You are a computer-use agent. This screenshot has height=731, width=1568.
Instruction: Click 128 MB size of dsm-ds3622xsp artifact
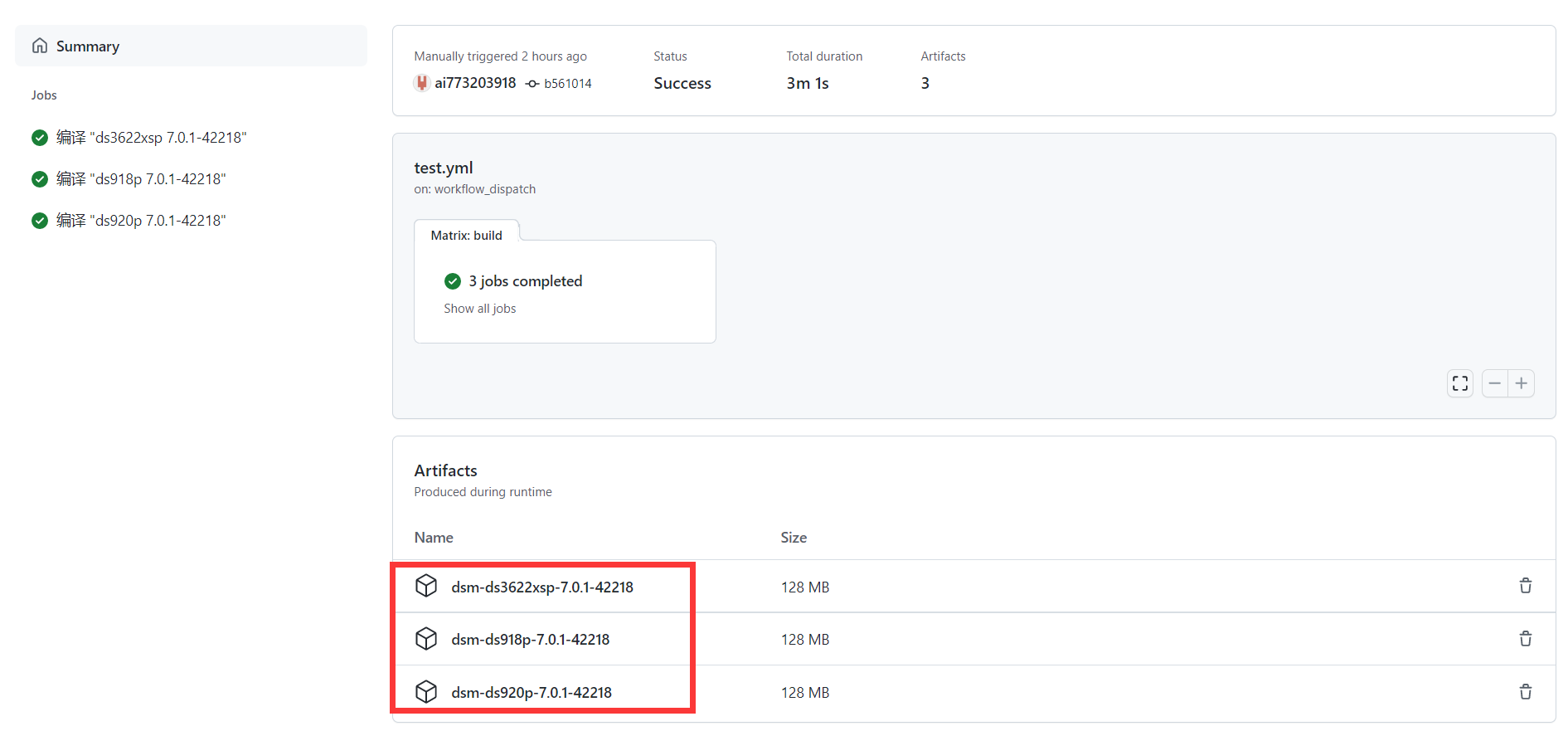pyautogui.click(x=805, y=587)
